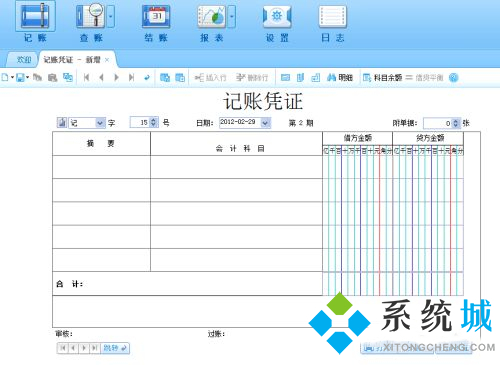This screenshot has height=365, width=500.
Task: Click the voucher type icon left of 记
Action: click(62, 123)
